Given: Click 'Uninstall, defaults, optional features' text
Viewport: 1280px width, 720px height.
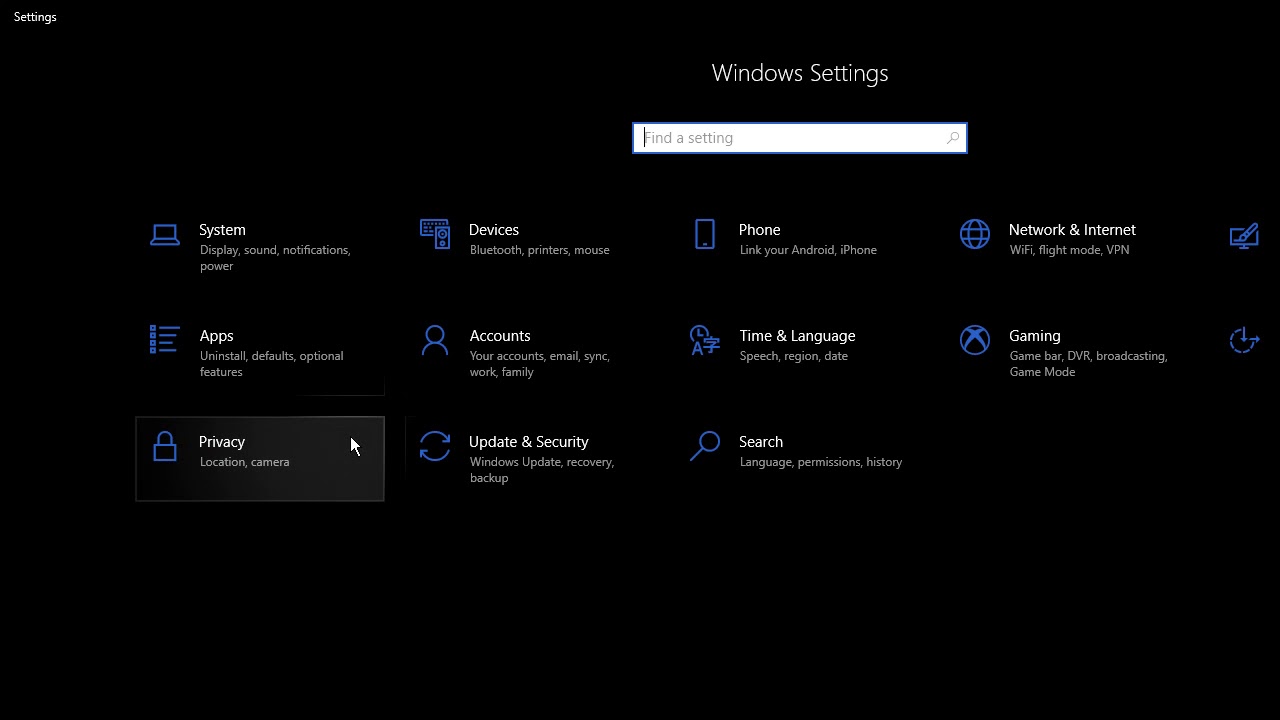Looking at the screenshot, I should pyautogui.click(x=272, y=364).
